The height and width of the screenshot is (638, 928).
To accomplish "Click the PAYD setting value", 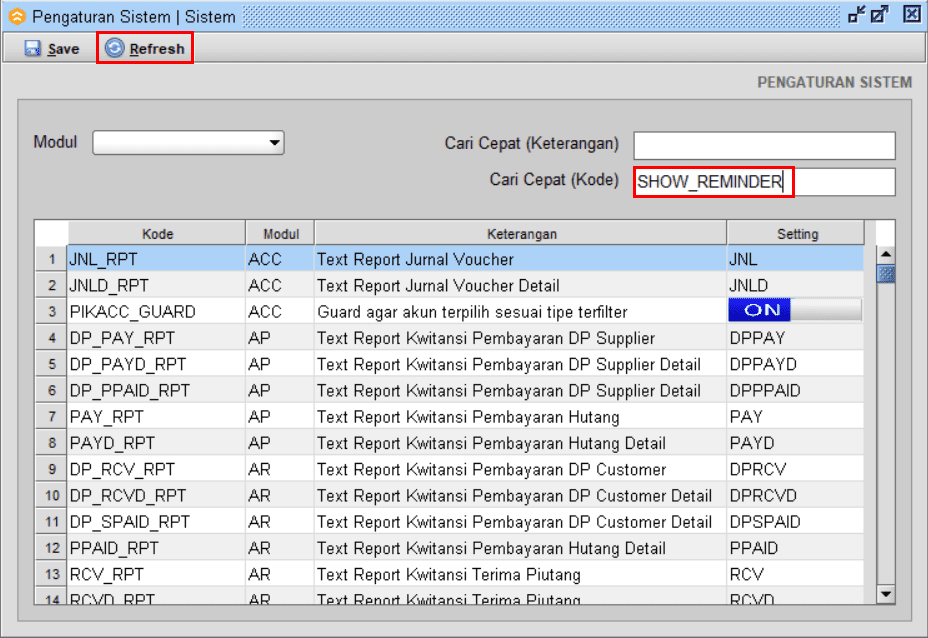I will tap(752, 443).
